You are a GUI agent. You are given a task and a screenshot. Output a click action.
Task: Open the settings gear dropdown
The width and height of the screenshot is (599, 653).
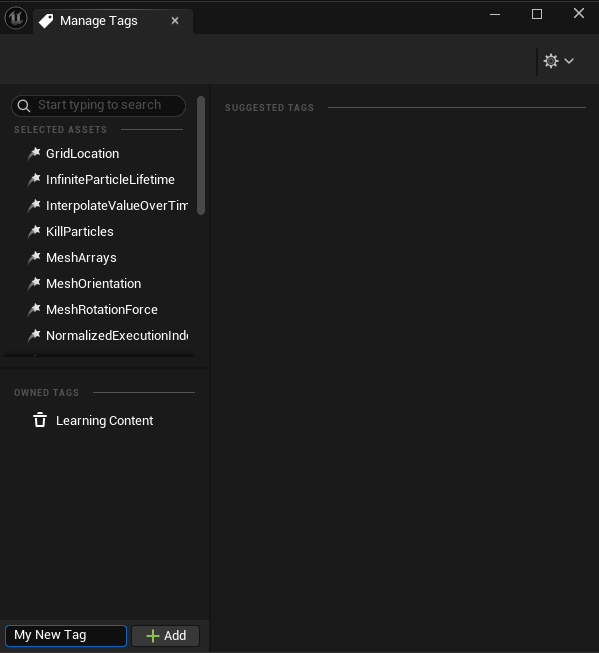coord(559,61)
